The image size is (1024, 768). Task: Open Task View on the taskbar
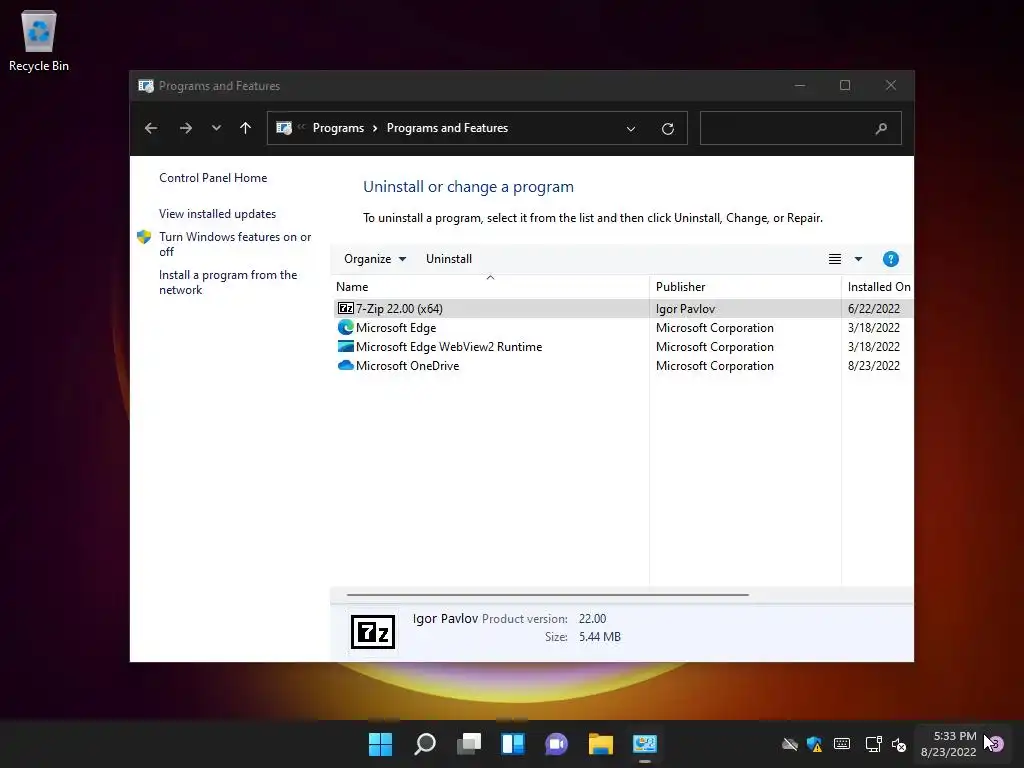469,744
